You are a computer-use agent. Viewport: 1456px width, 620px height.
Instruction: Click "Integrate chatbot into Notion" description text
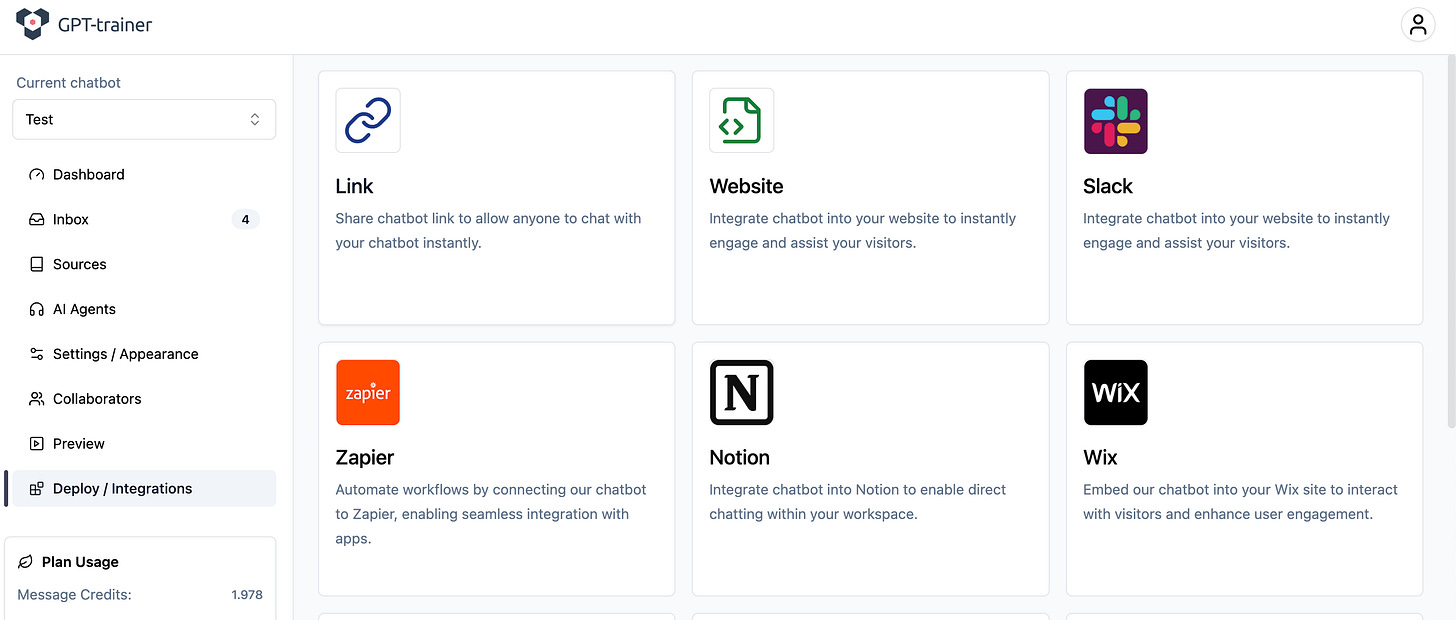click(x=857, y=502)
